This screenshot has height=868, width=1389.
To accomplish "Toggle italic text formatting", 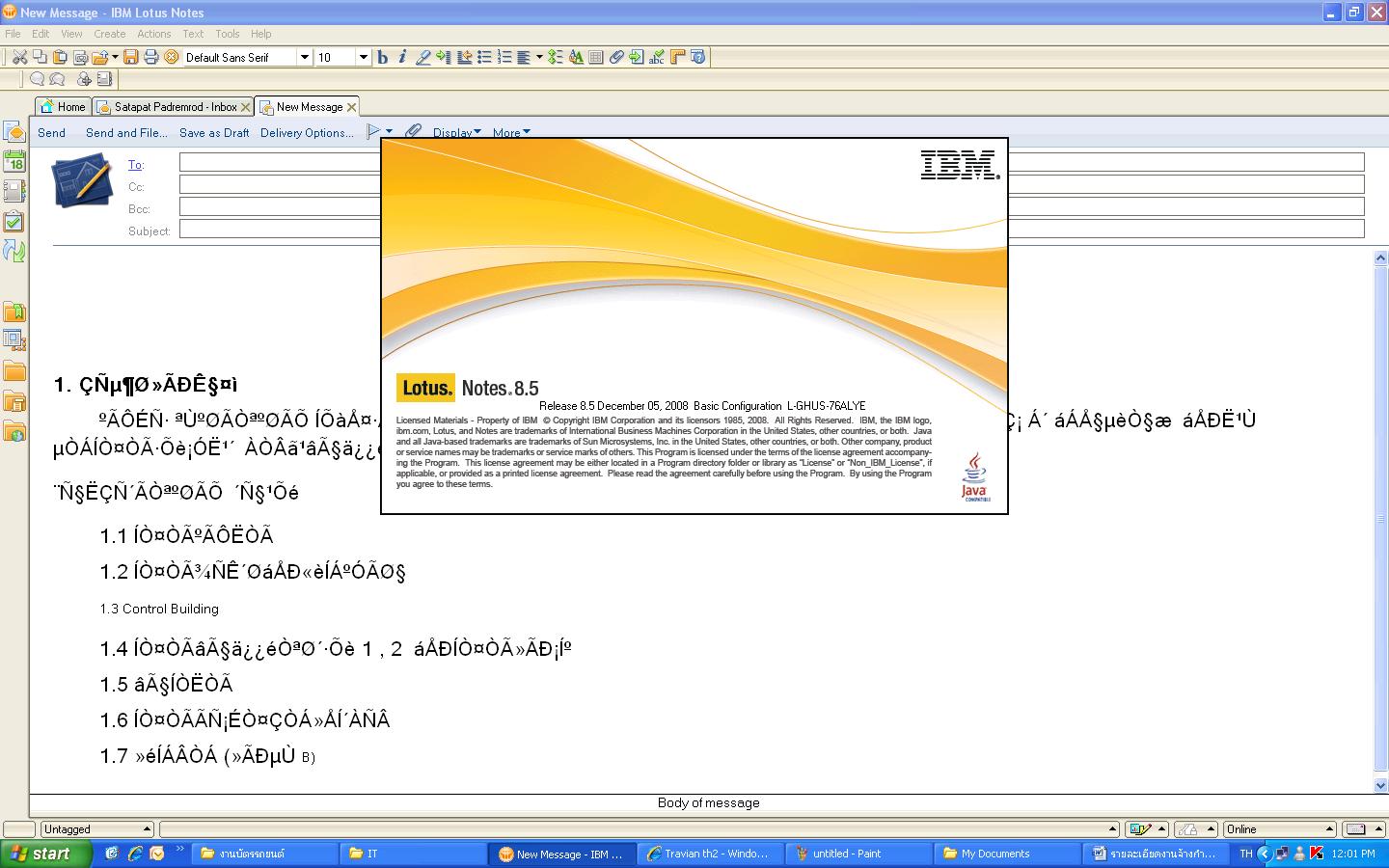I will point(402,57).
